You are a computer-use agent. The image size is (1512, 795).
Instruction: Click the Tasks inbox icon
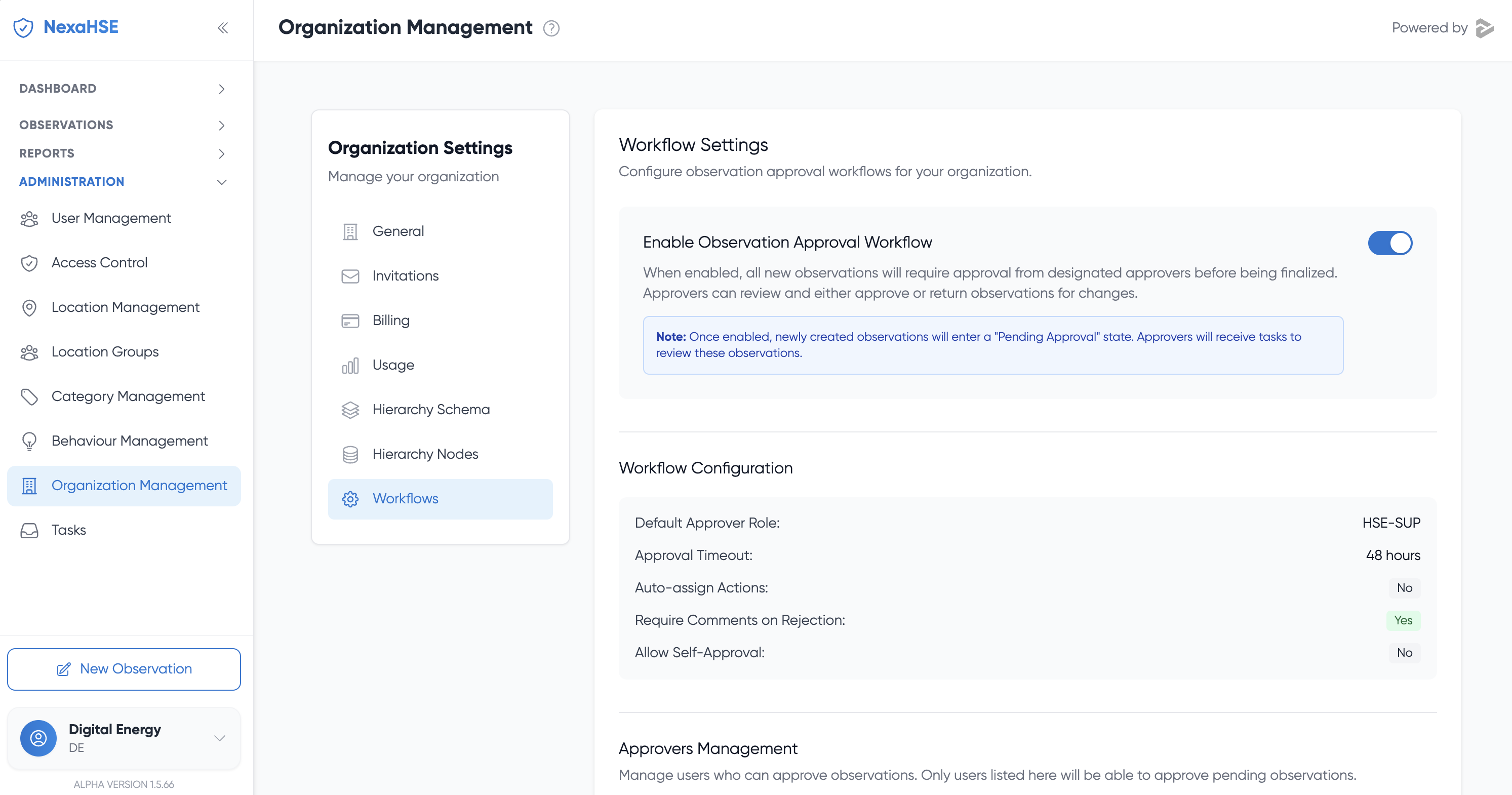pyautogui.click(x=29, y=531)
